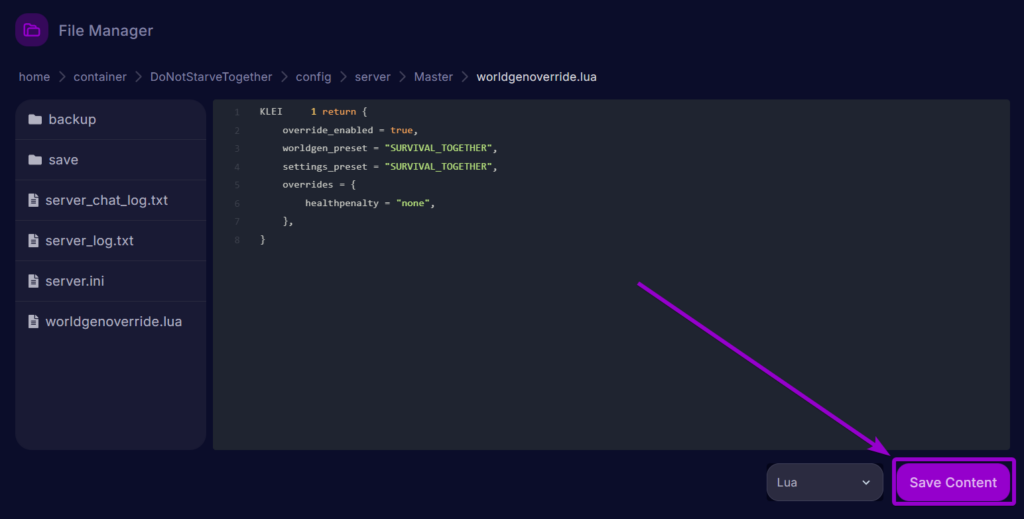
Task: Click the folder icon beside save
Action: [x=35, y=160]
